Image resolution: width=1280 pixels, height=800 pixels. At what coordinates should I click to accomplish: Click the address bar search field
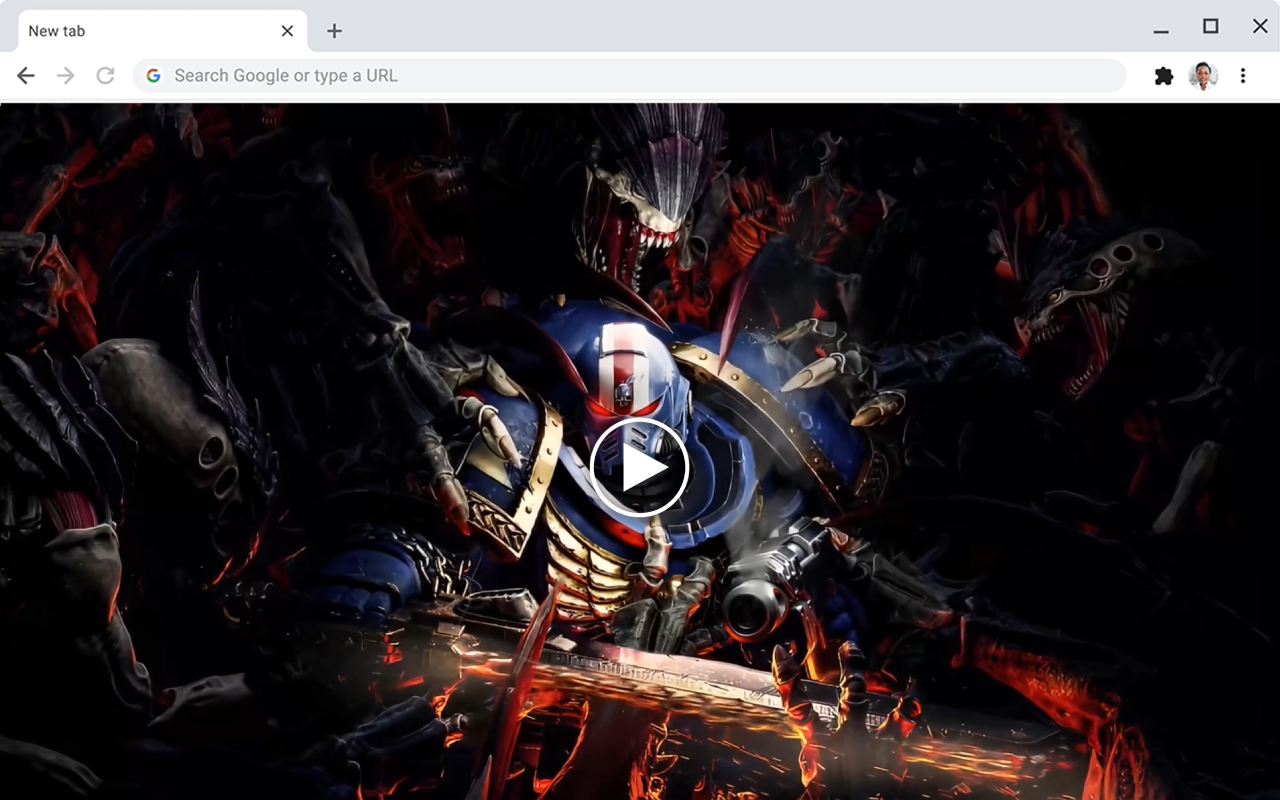click(x=629, y=76)
